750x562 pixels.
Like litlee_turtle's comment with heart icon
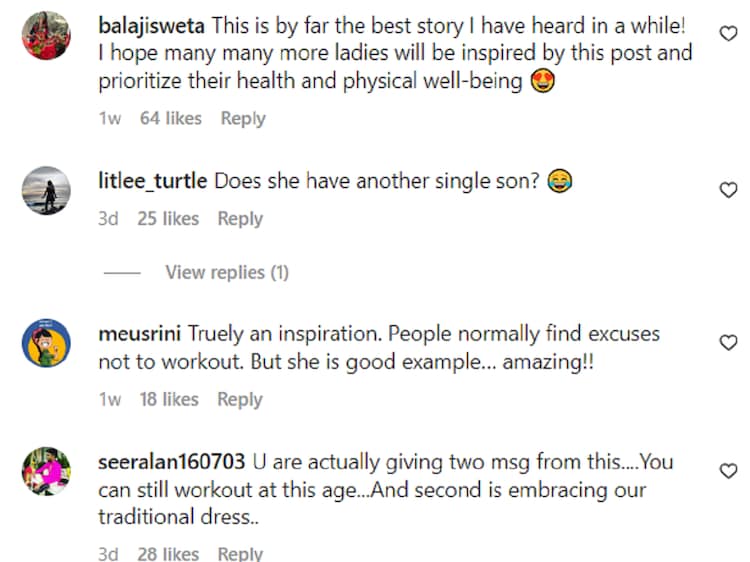click(x=729, y=190)
